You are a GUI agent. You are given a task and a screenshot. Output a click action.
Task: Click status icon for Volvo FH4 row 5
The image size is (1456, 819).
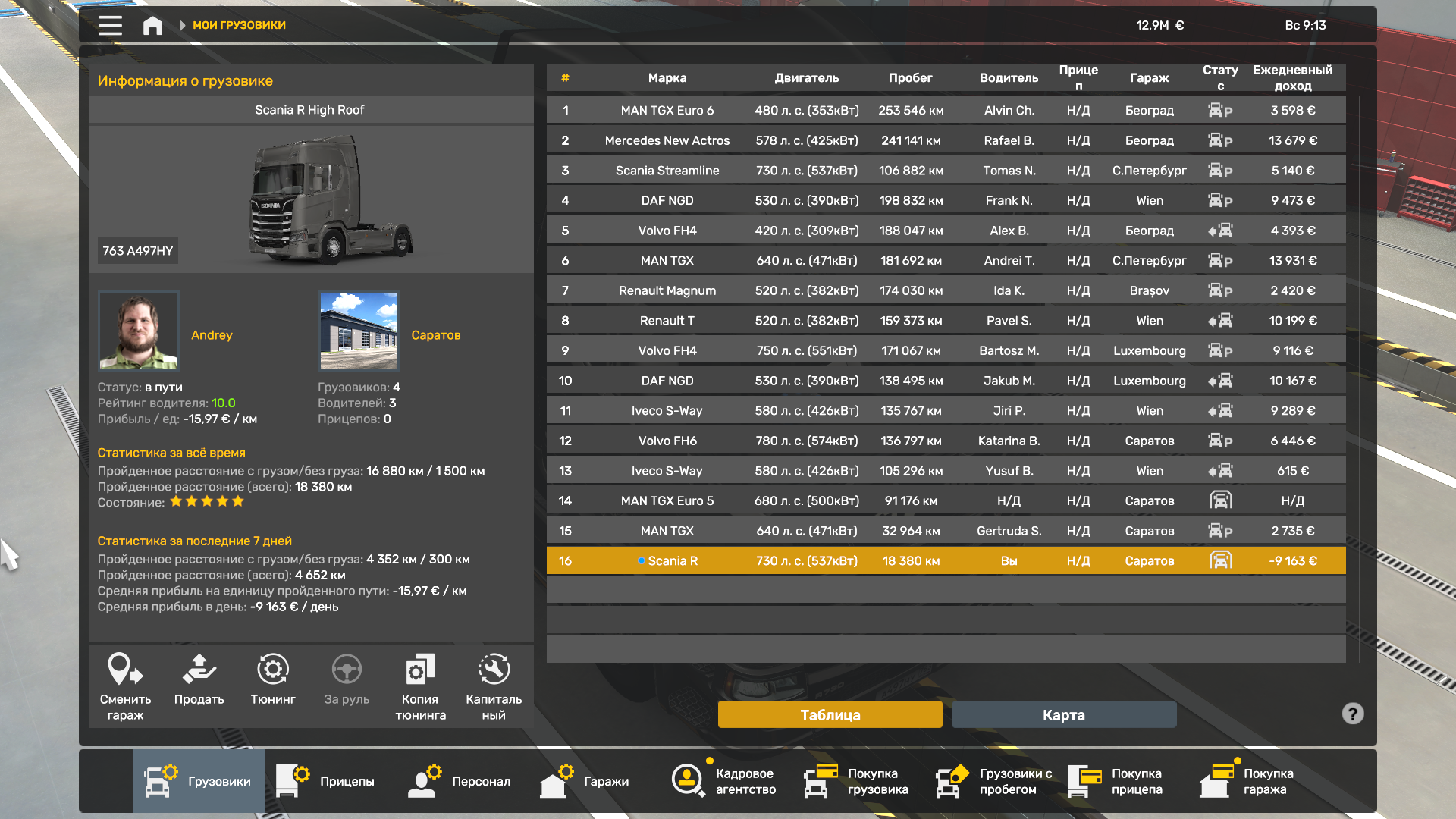1220,231
